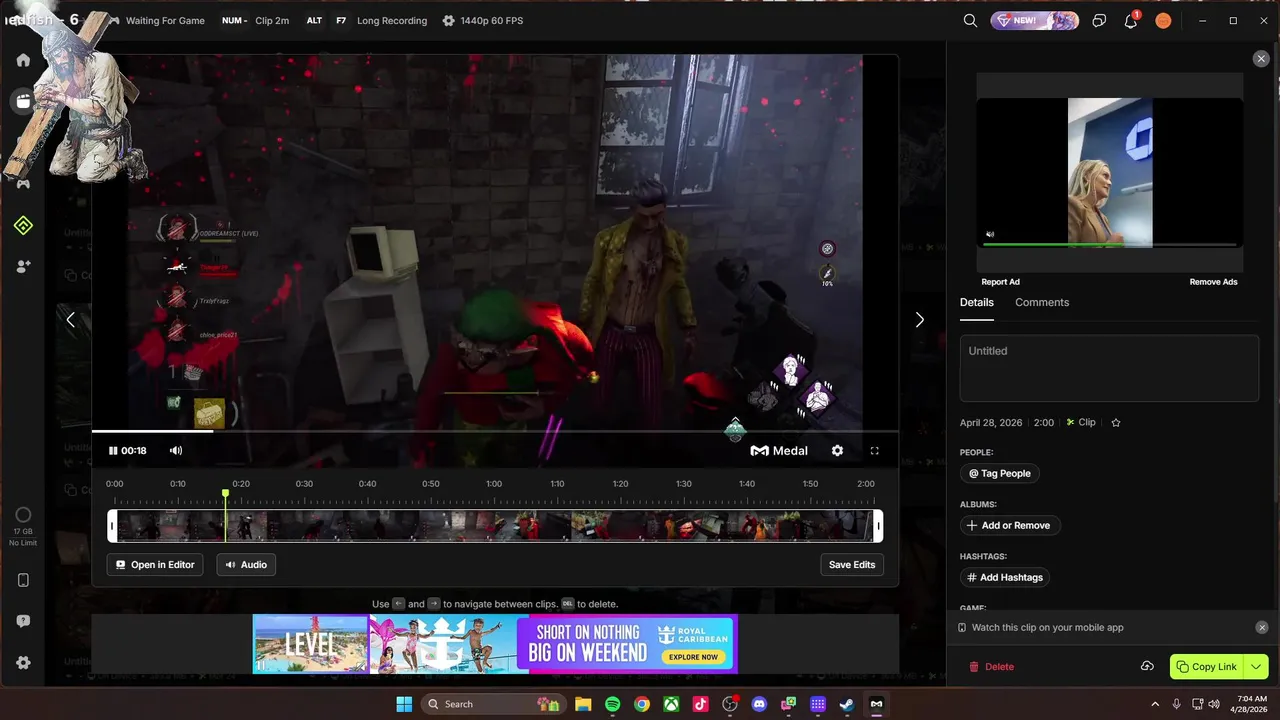
Task: Click the clip filmstrip at 1:30
Action: pyautogui.click(x=683, y=526)
